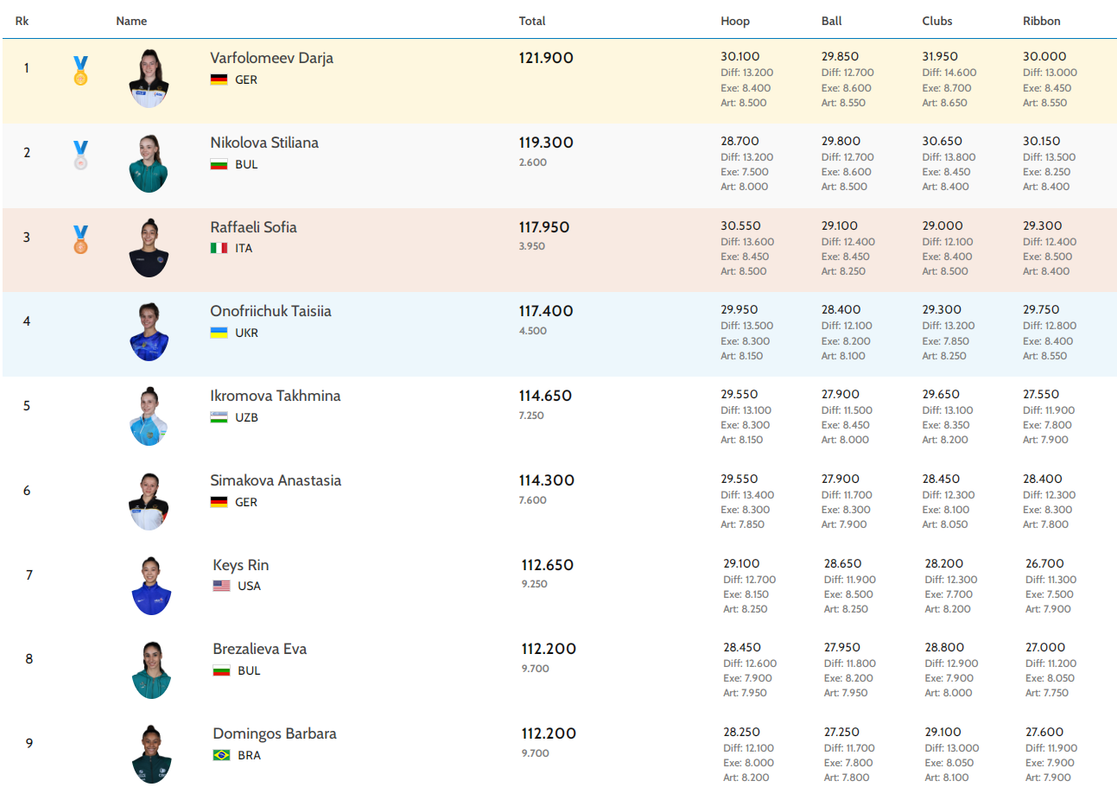
Task: Click Varfolomeev's Clubs Diff: 14.600 value
Action: [949, 73]
